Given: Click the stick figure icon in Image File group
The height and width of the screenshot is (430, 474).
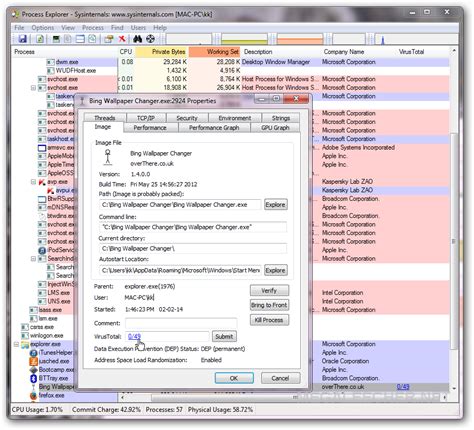Looking at the screenshot, I should (108, 157).
